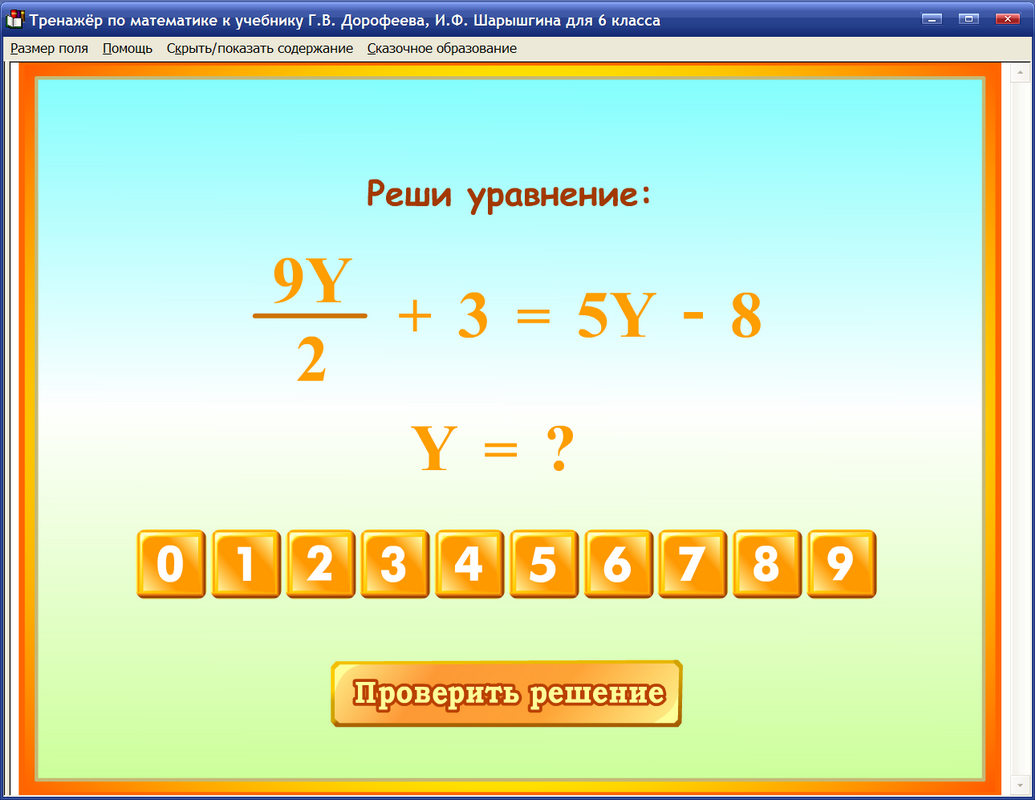Click the application icon in the title bar

(14, 17)
